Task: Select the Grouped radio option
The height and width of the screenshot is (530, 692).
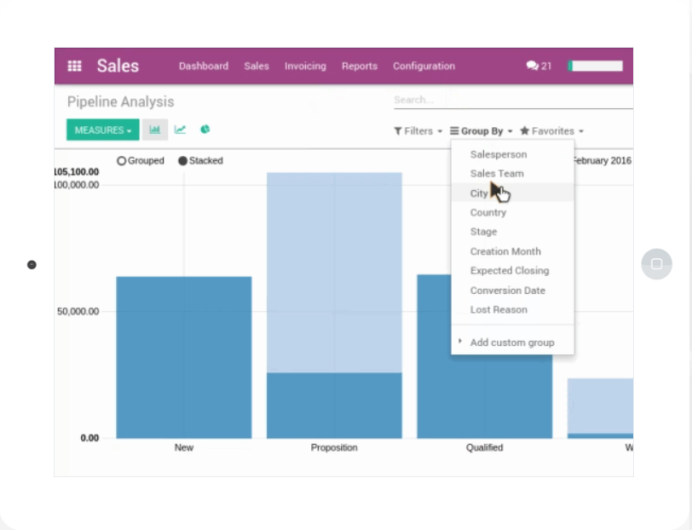Action: (x=122, y=161)
